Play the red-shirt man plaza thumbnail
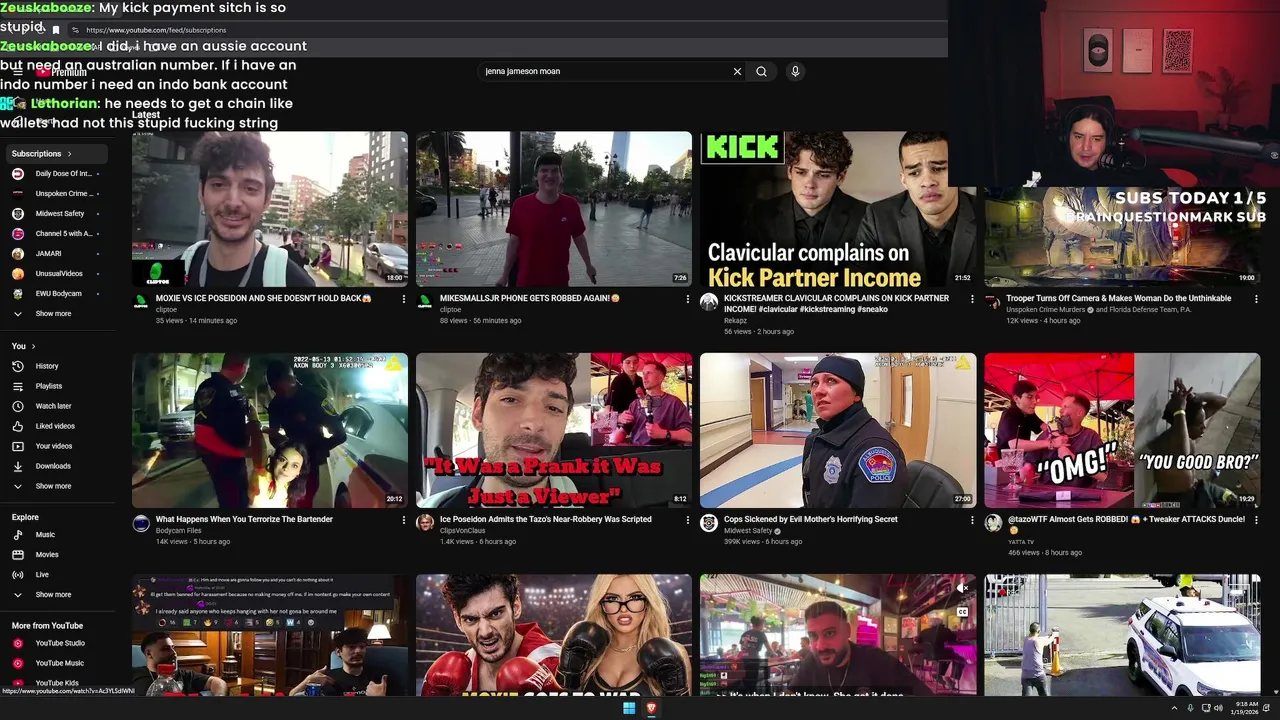The image size is (1280, 720). click(554, 209)
